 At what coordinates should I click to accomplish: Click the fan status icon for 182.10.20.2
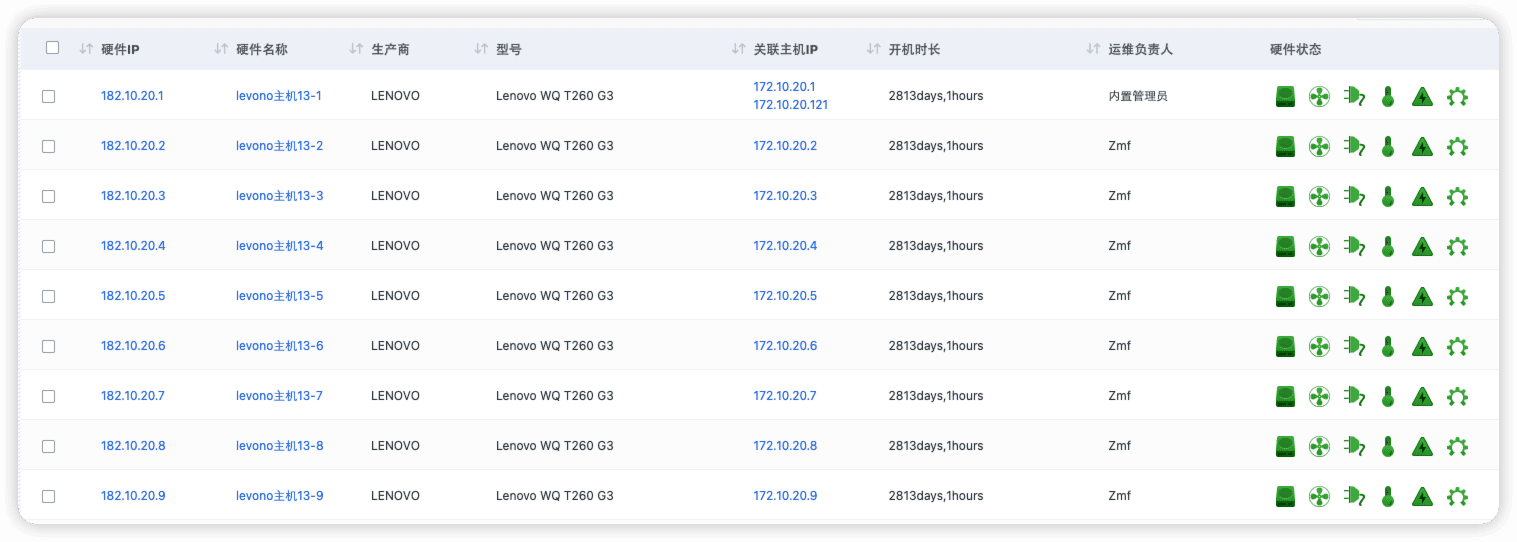1319,147
